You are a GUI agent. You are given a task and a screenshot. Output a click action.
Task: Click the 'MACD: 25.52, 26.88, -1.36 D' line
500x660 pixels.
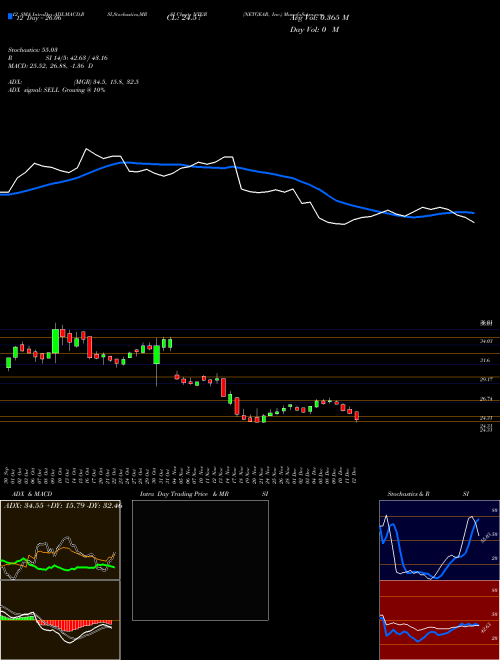tap(51, 66)
